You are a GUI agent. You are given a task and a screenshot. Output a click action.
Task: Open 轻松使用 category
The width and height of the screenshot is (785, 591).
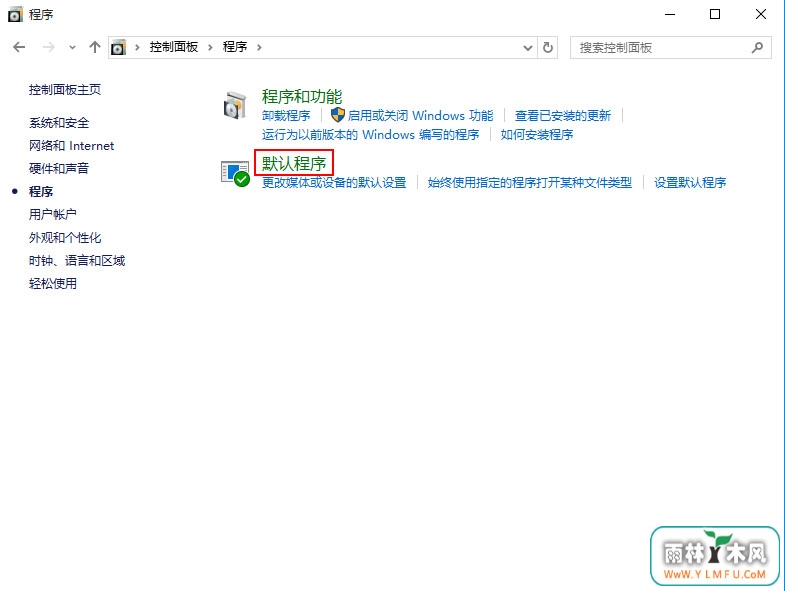coord(53,283)
